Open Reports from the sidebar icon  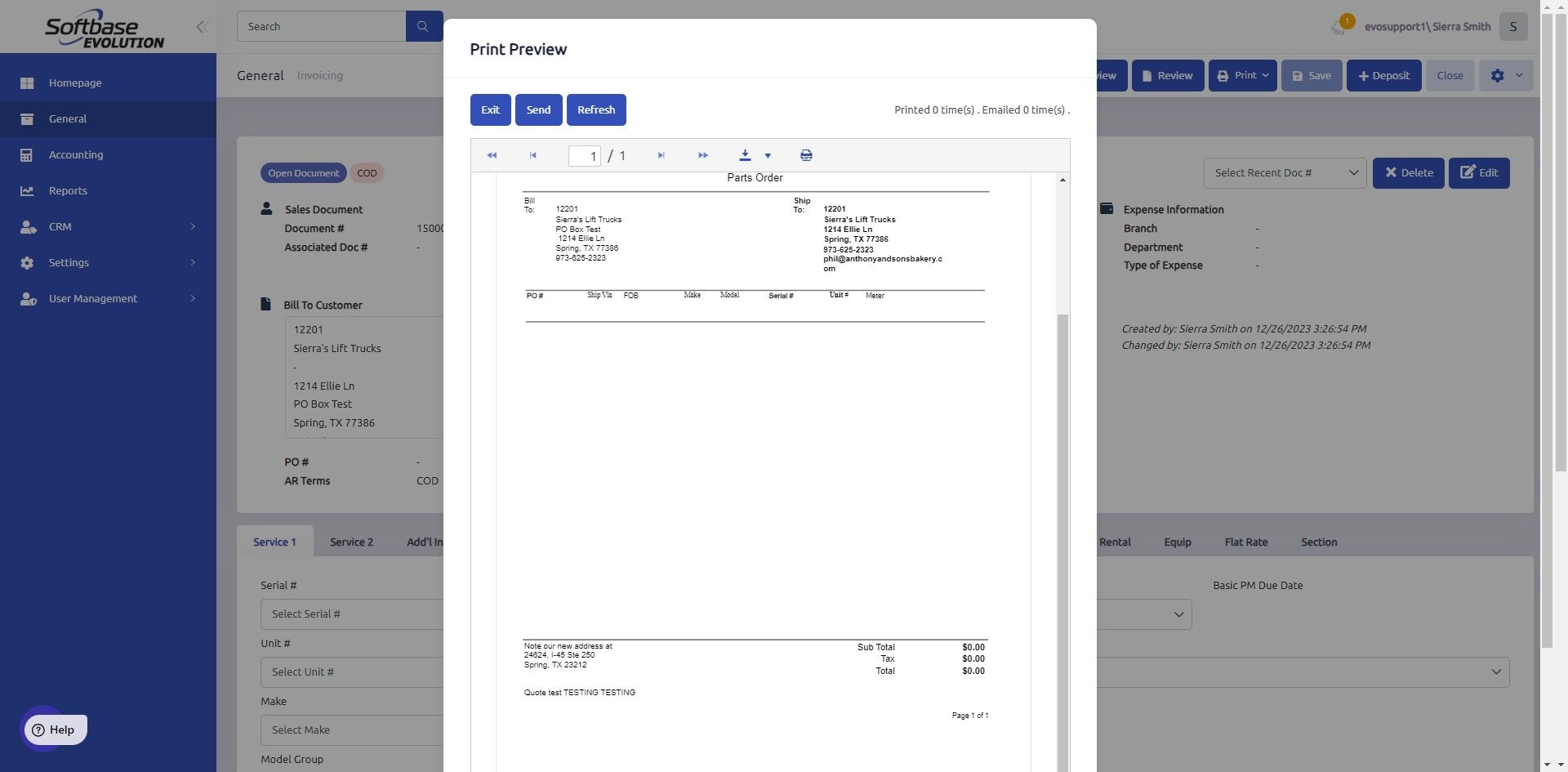coord(27,190)
